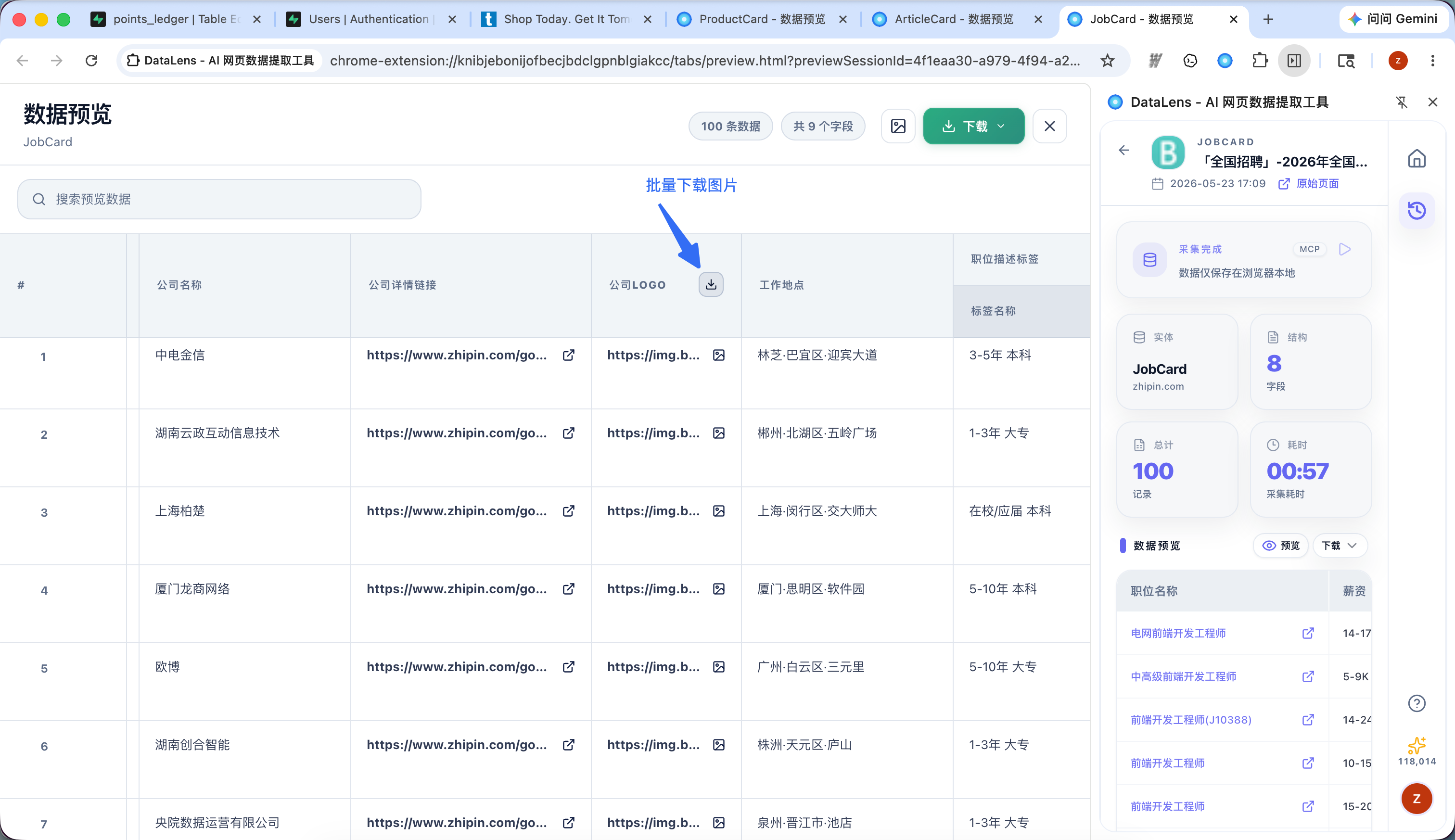
Task: Run the play icon next to MCP
Action: click(1345, 249)
